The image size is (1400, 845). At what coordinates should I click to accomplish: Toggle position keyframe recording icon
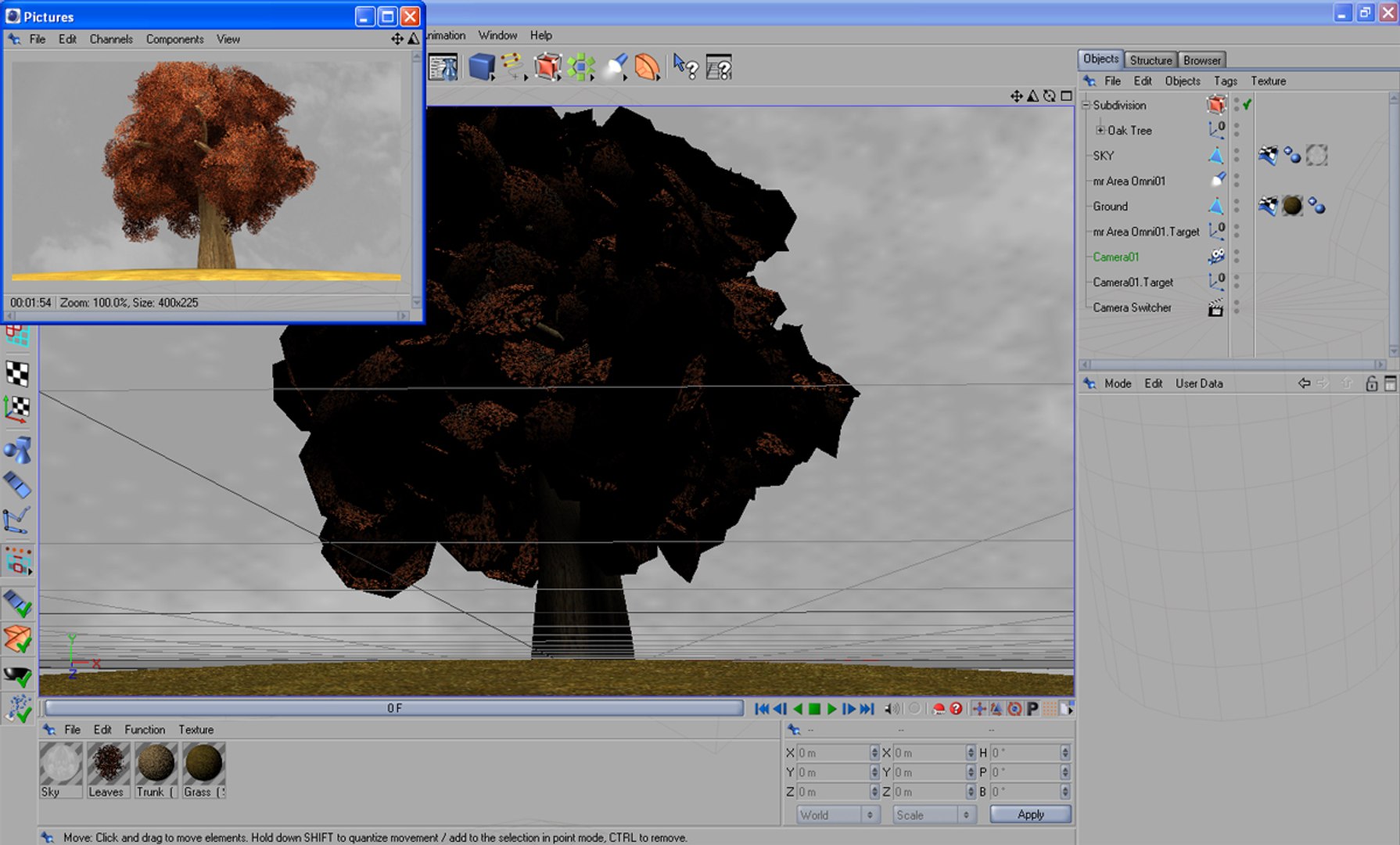[978, 709]
